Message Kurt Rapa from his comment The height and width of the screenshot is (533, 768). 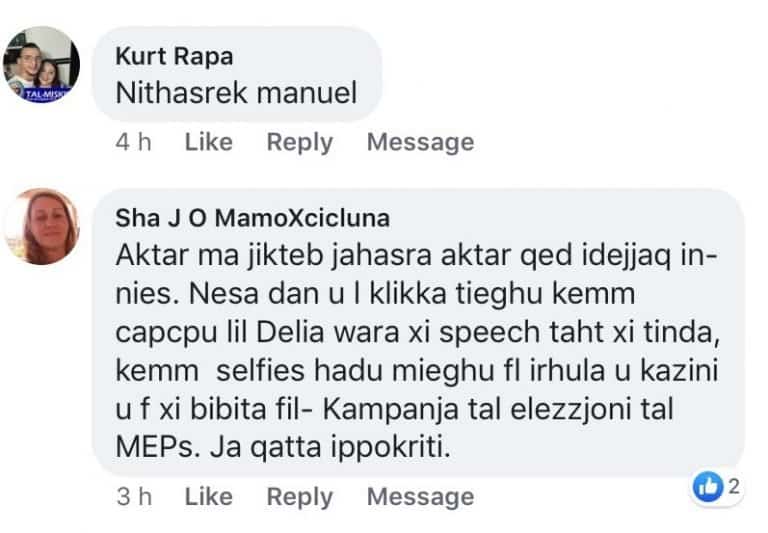420,142
